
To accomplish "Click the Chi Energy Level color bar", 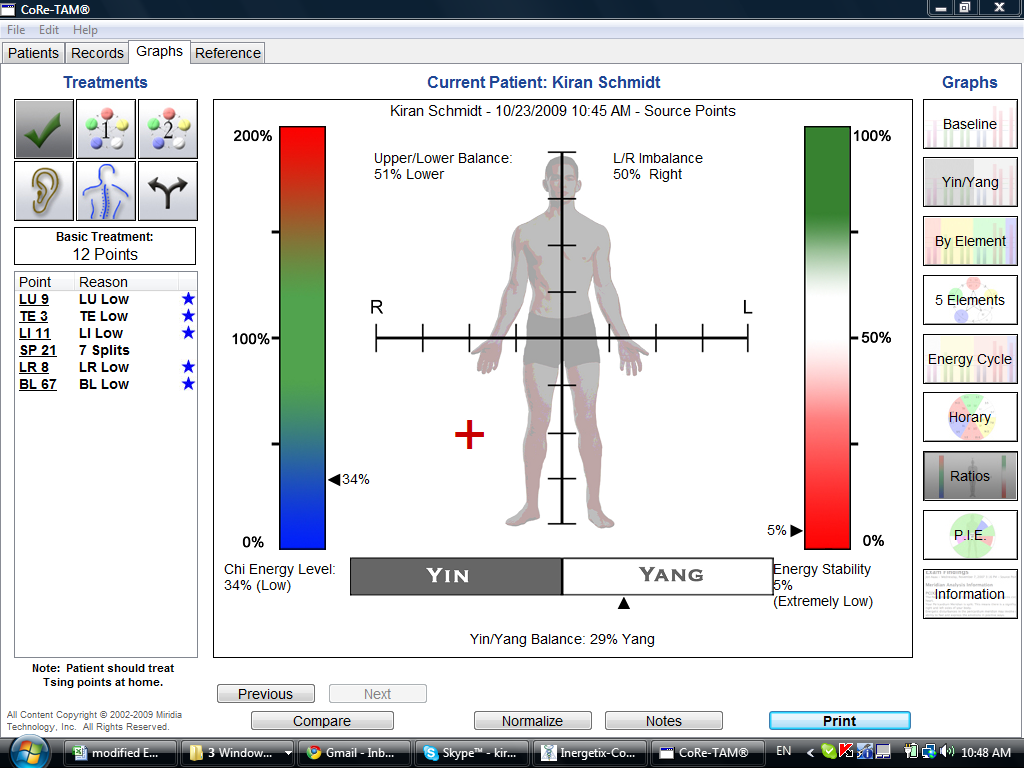I will coord(302,338).
